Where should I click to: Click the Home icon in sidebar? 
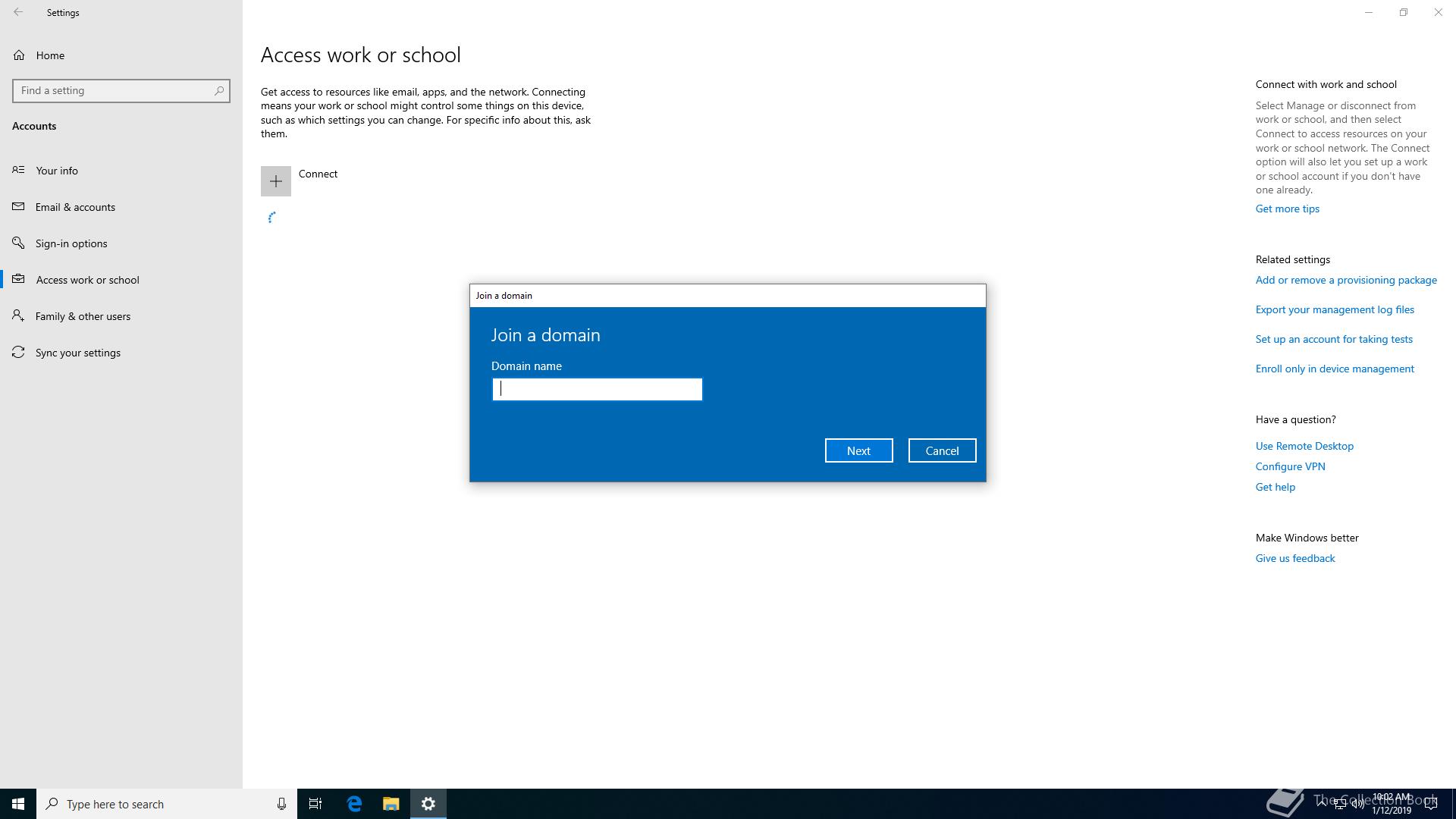coord(19,55)
